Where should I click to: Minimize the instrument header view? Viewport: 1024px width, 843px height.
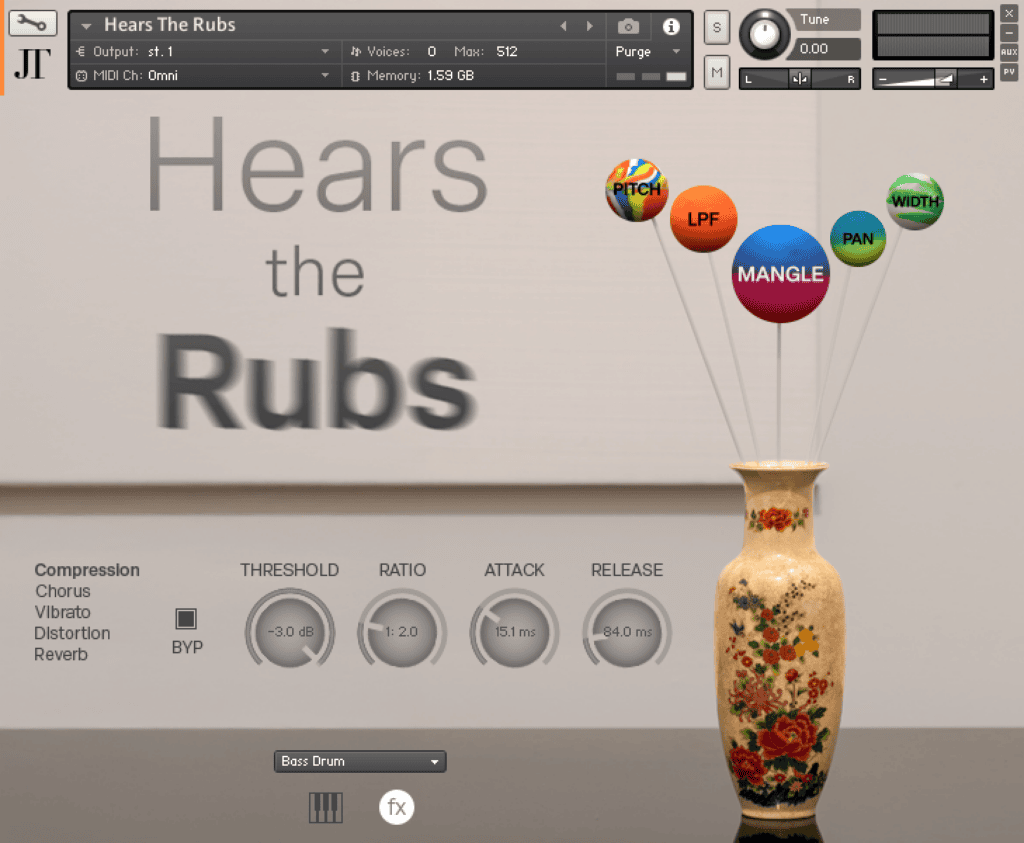pos(1009,33)
